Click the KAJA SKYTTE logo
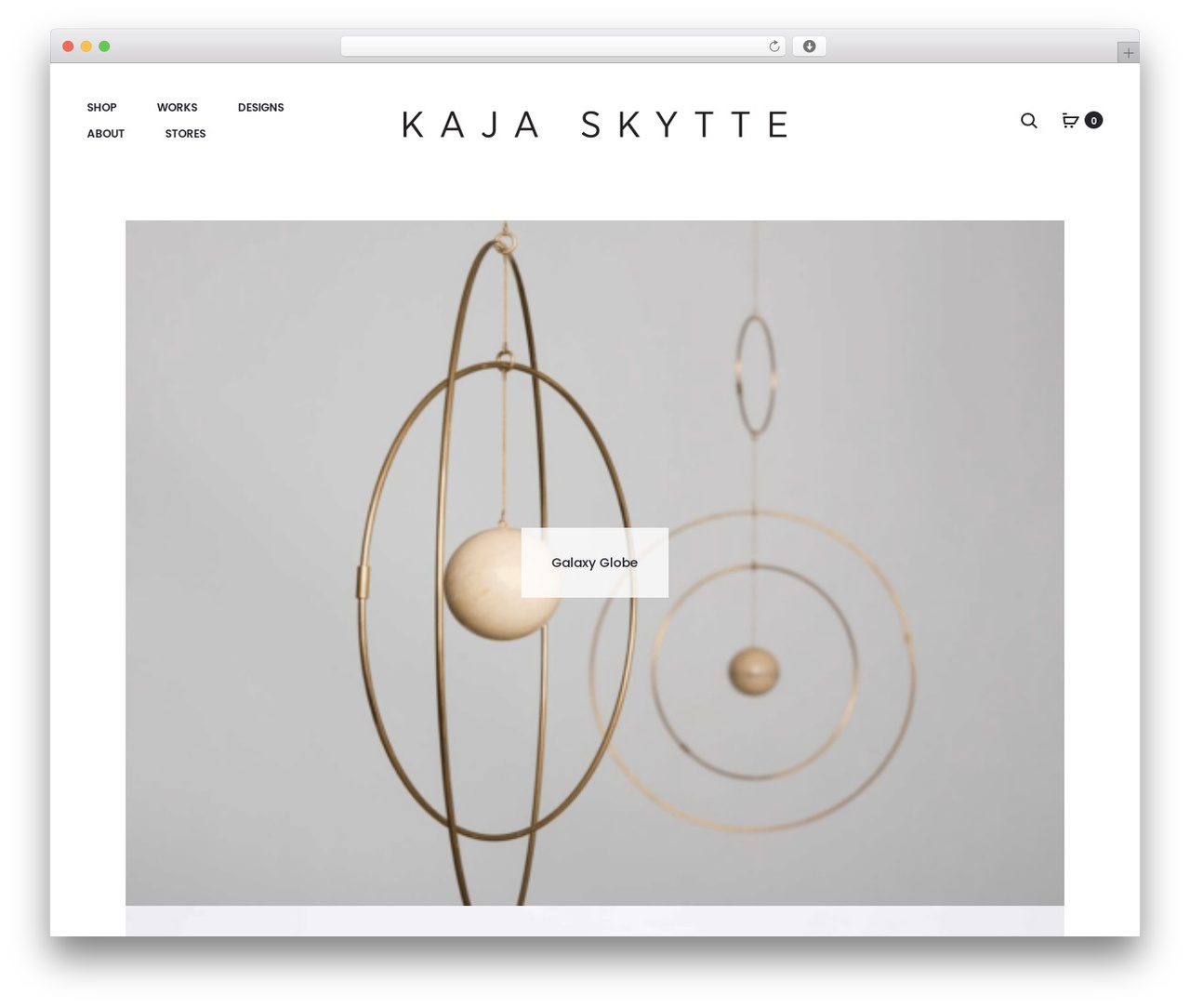 pyautogui.click(x=595, y=124)
